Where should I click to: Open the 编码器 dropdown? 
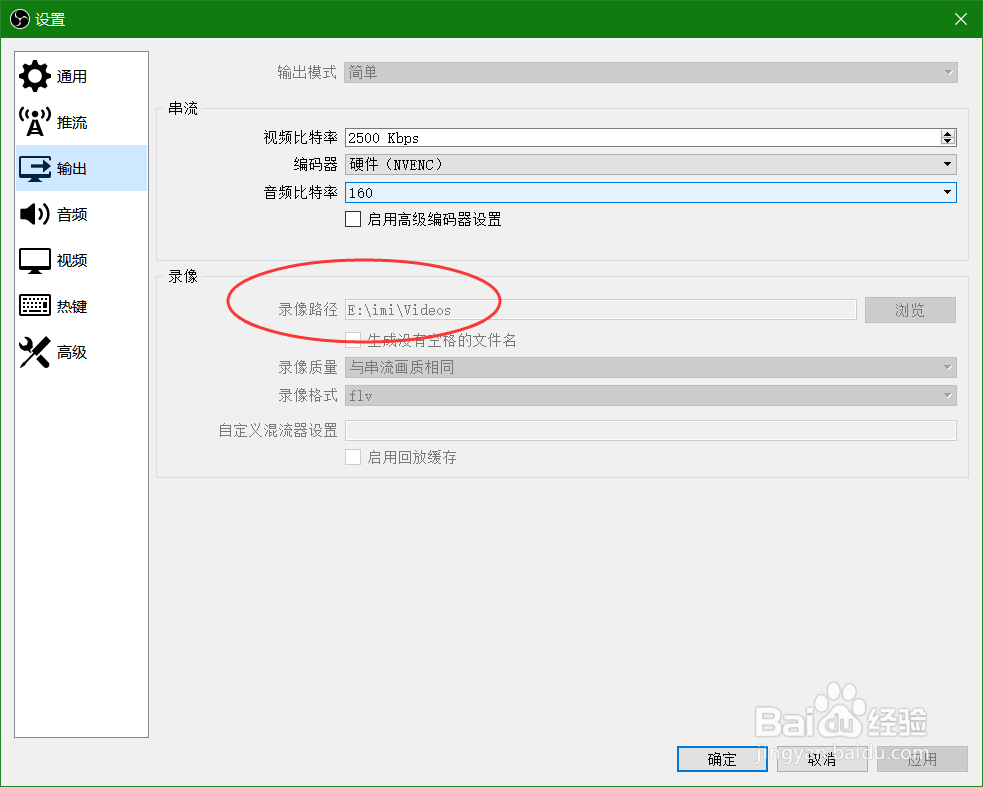coord(945,164)
